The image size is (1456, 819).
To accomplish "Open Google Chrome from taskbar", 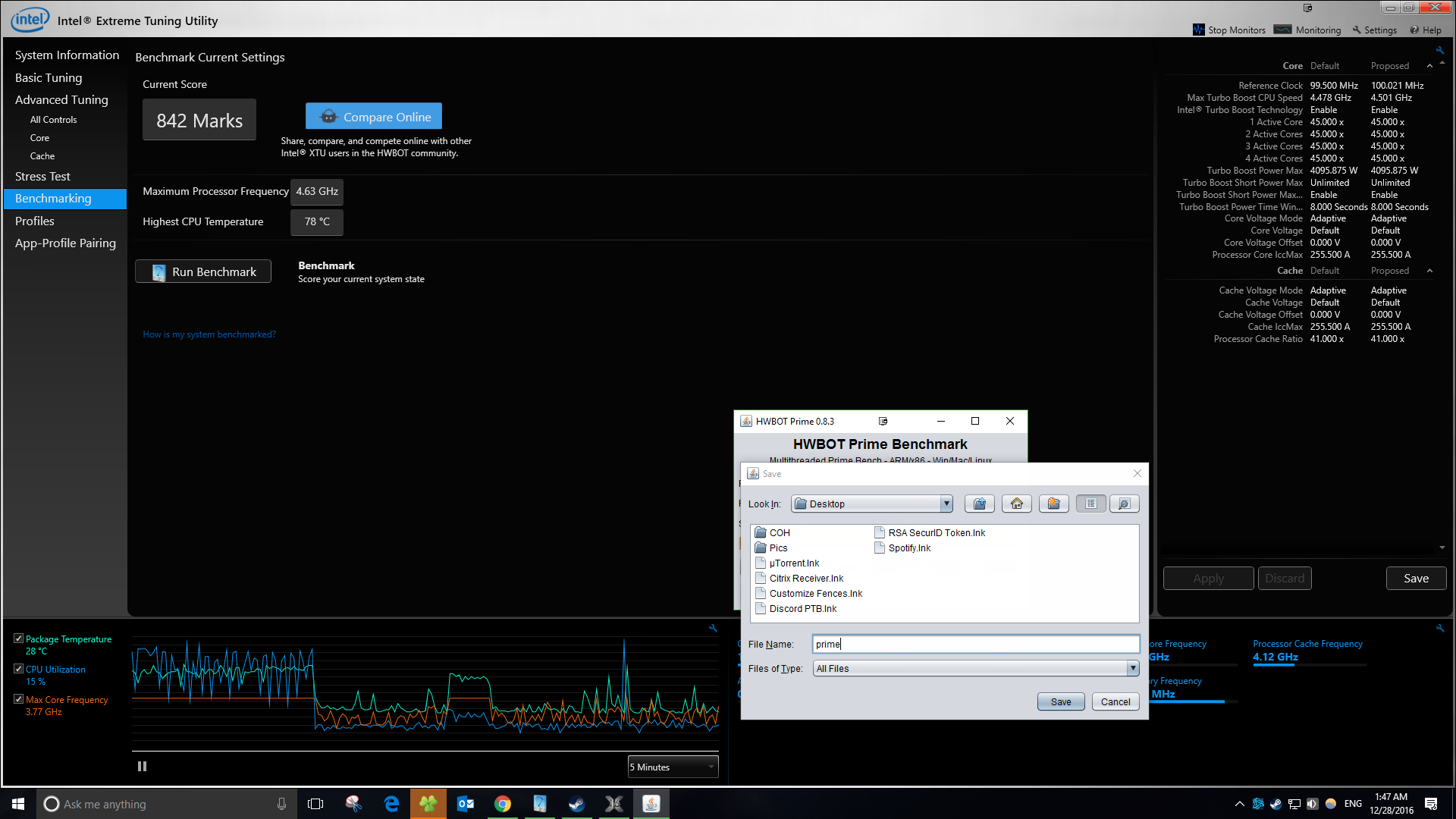I will [503, 804].
